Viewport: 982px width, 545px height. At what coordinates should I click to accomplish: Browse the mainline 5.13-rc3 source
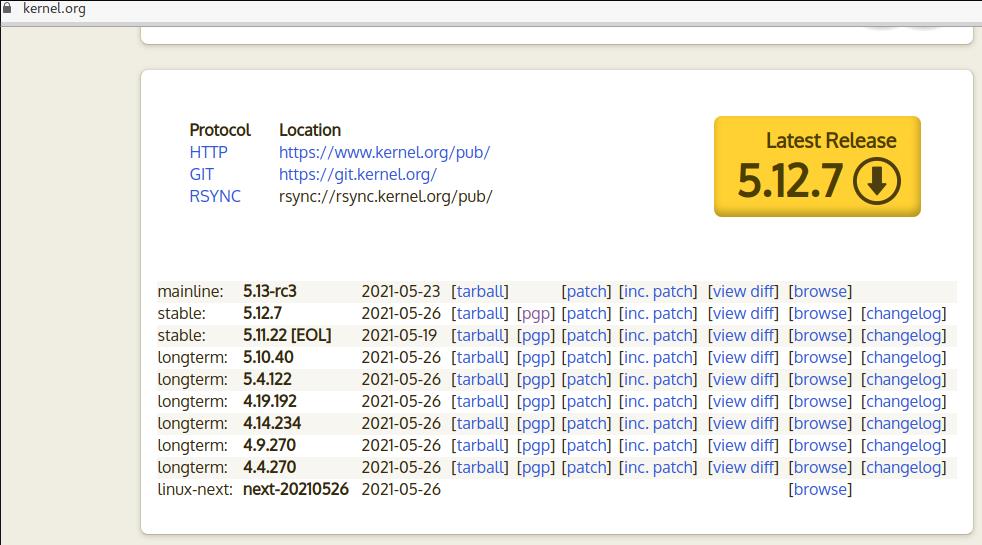tap(820, 291)
